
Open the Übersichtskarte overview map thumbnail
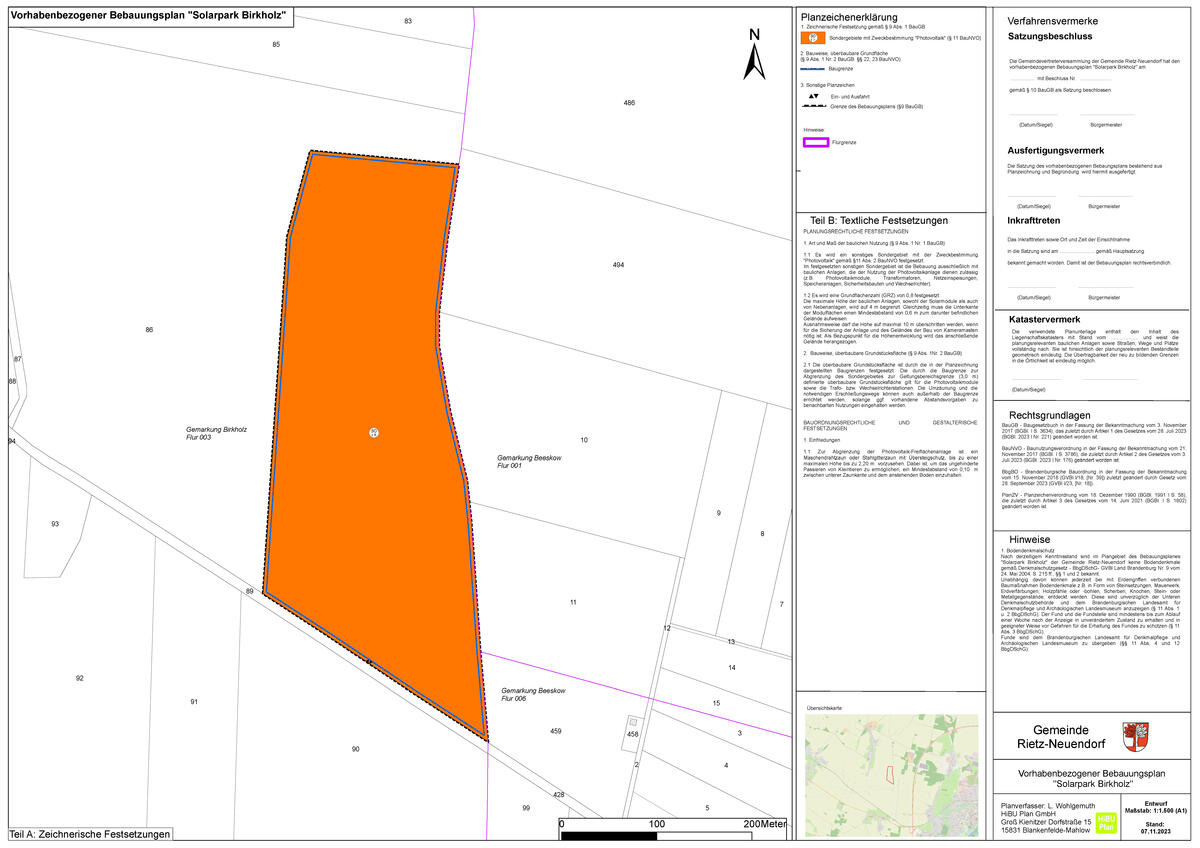coord(892,775)
